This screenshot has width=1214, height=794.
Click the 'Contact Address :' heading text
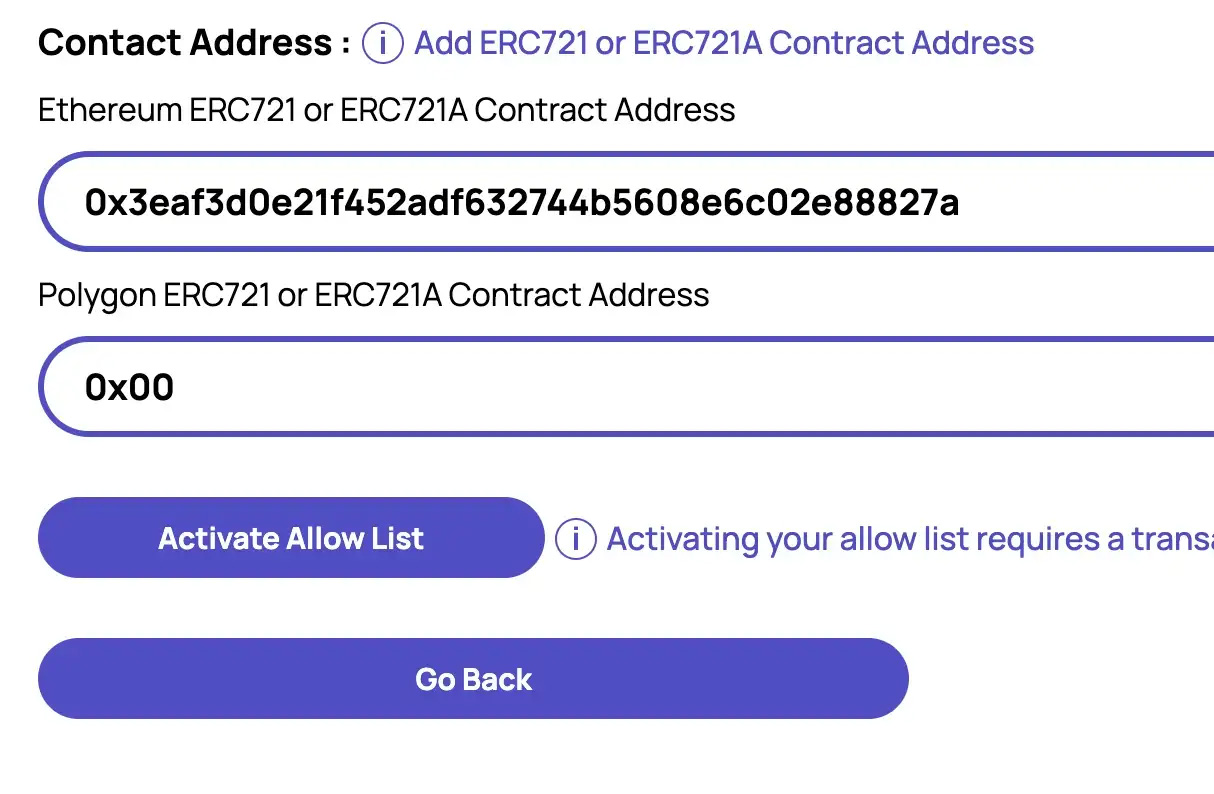[x=194, y=43]
